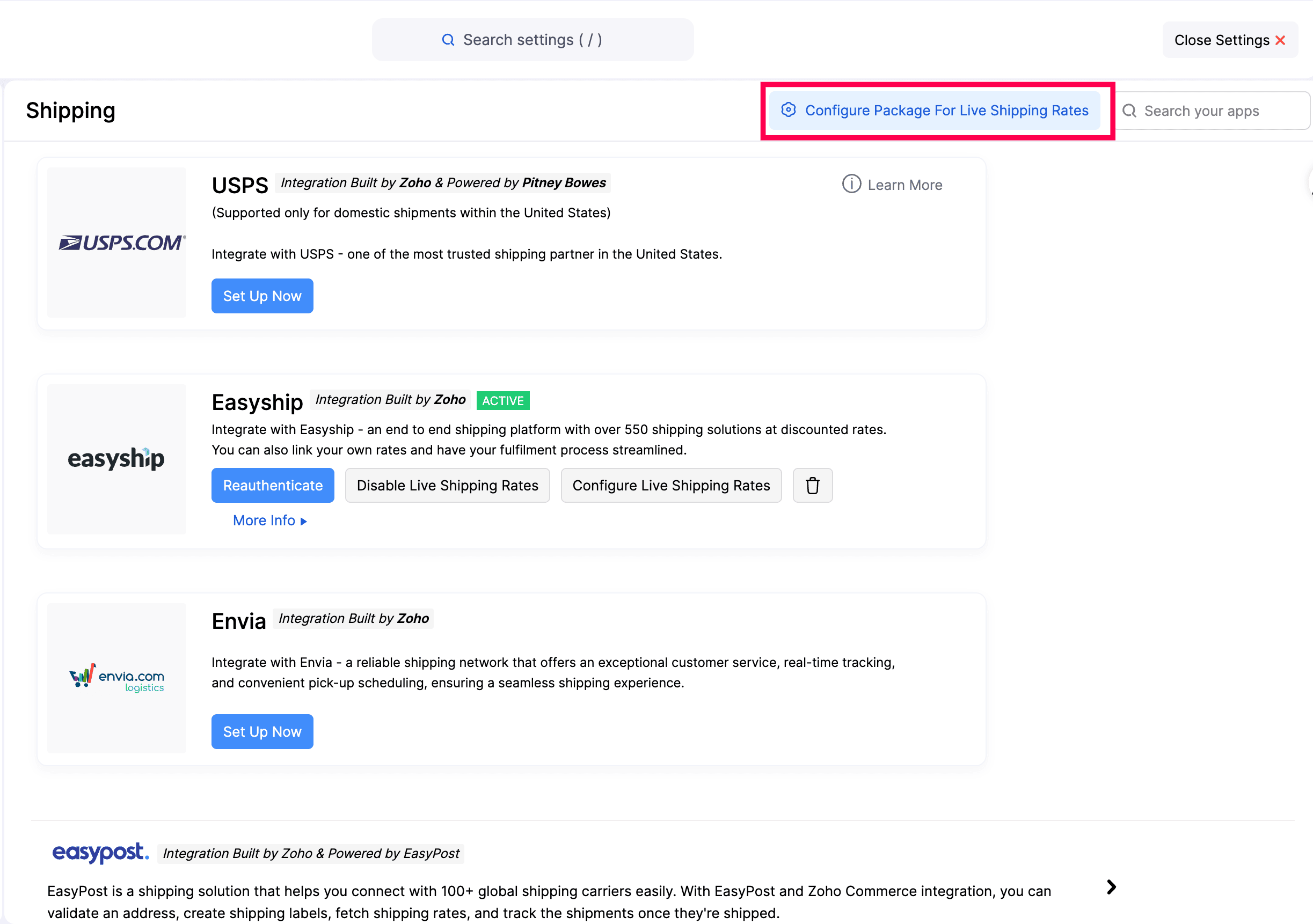Click Disable Live Shipping Rates
This screenshot has width=1313, height=924.
(447, 485)
